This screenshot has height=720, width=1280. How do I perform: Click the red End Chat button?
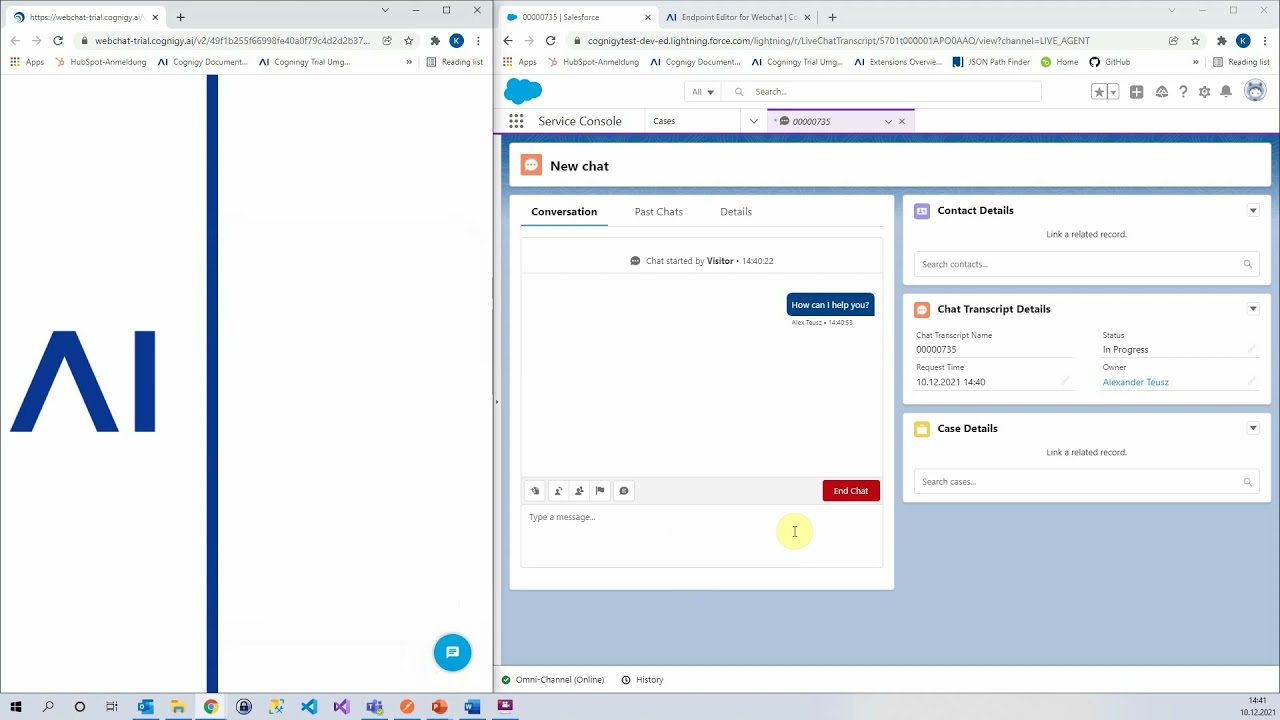click(851, 490)
